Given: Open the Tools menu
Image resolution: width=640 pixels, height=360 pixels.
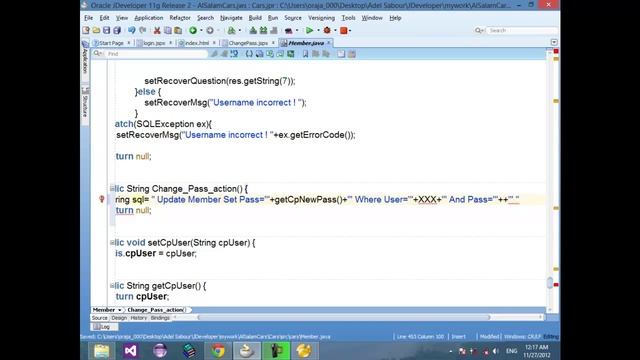Looking at the screenshot, I should [348, 18].
